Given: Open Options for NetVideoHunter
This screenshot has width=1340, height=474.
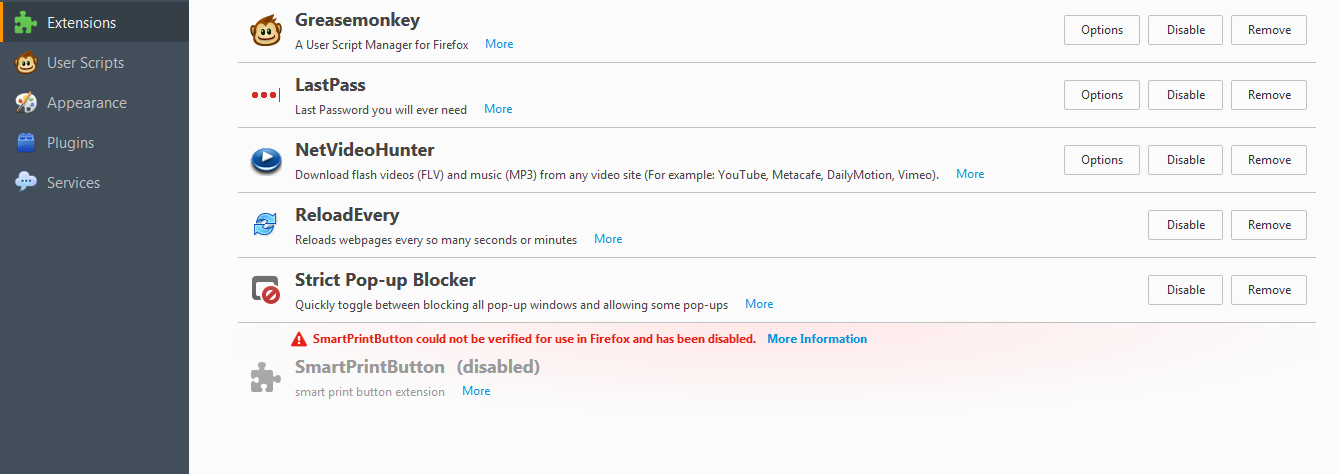Looking at the screenshot, I should (x=1101, y=160).
